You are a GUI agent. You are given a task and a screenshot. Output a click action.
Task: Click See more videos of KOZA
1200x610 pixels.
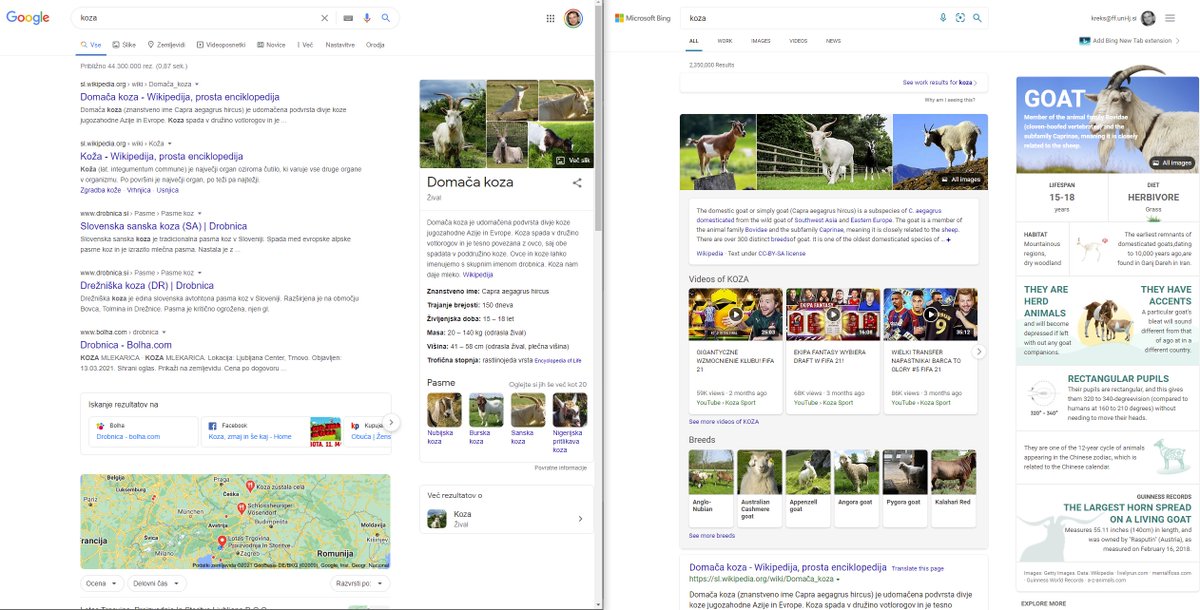tap(724, 421)
